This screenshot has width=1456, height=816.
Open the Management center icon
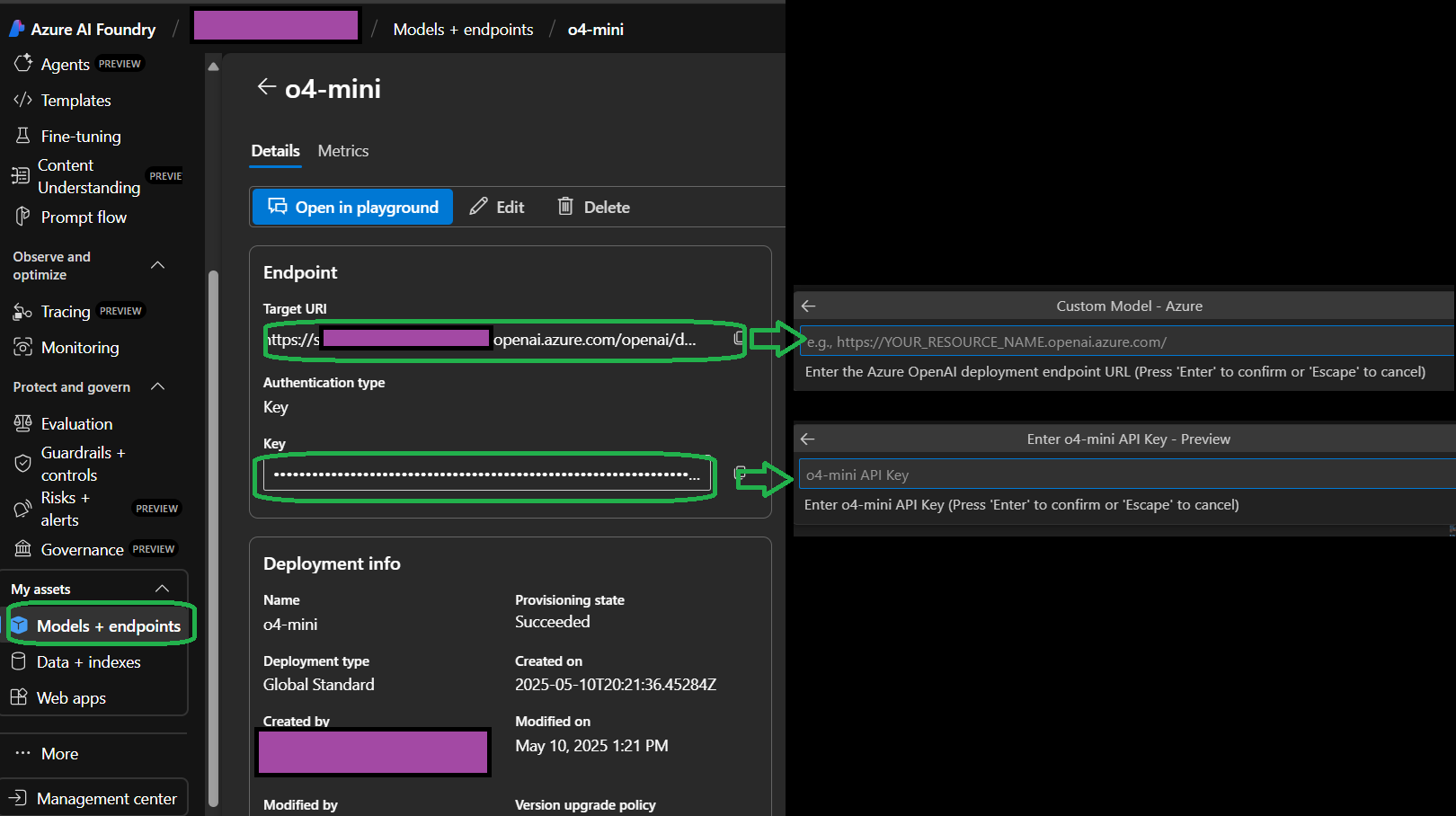coord(18,798)
